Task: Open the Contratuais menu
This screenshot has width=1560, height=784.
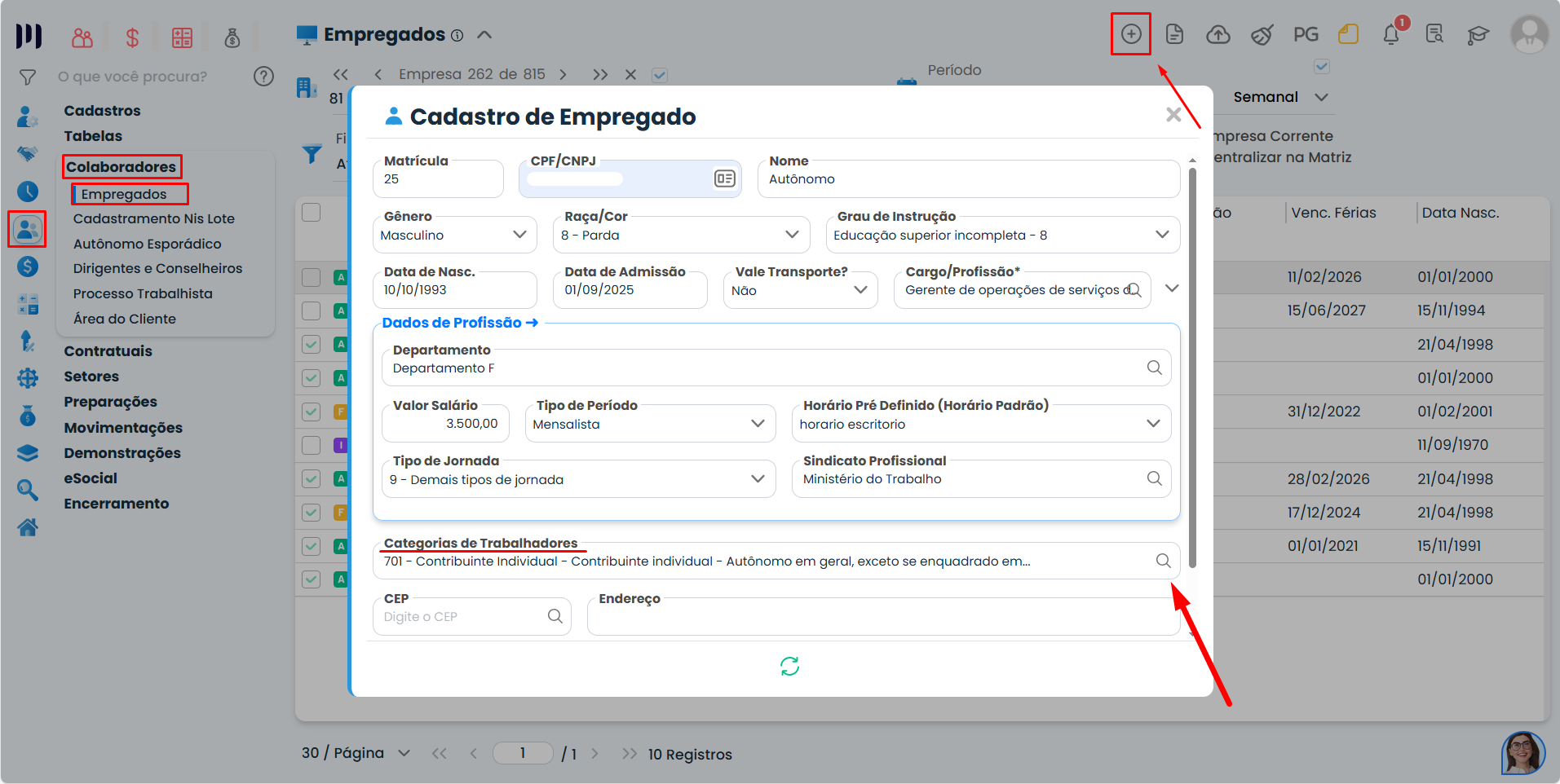Action: pyautogui.click(x=108, y=351)
